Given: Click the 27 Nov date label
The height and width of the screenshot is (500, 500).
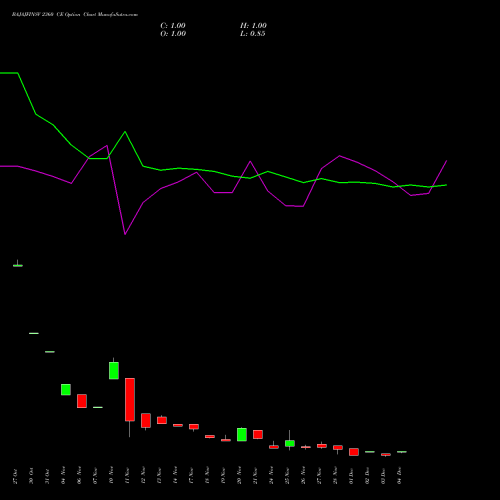Looking at the screenshot, I should [x=319, y=476].
